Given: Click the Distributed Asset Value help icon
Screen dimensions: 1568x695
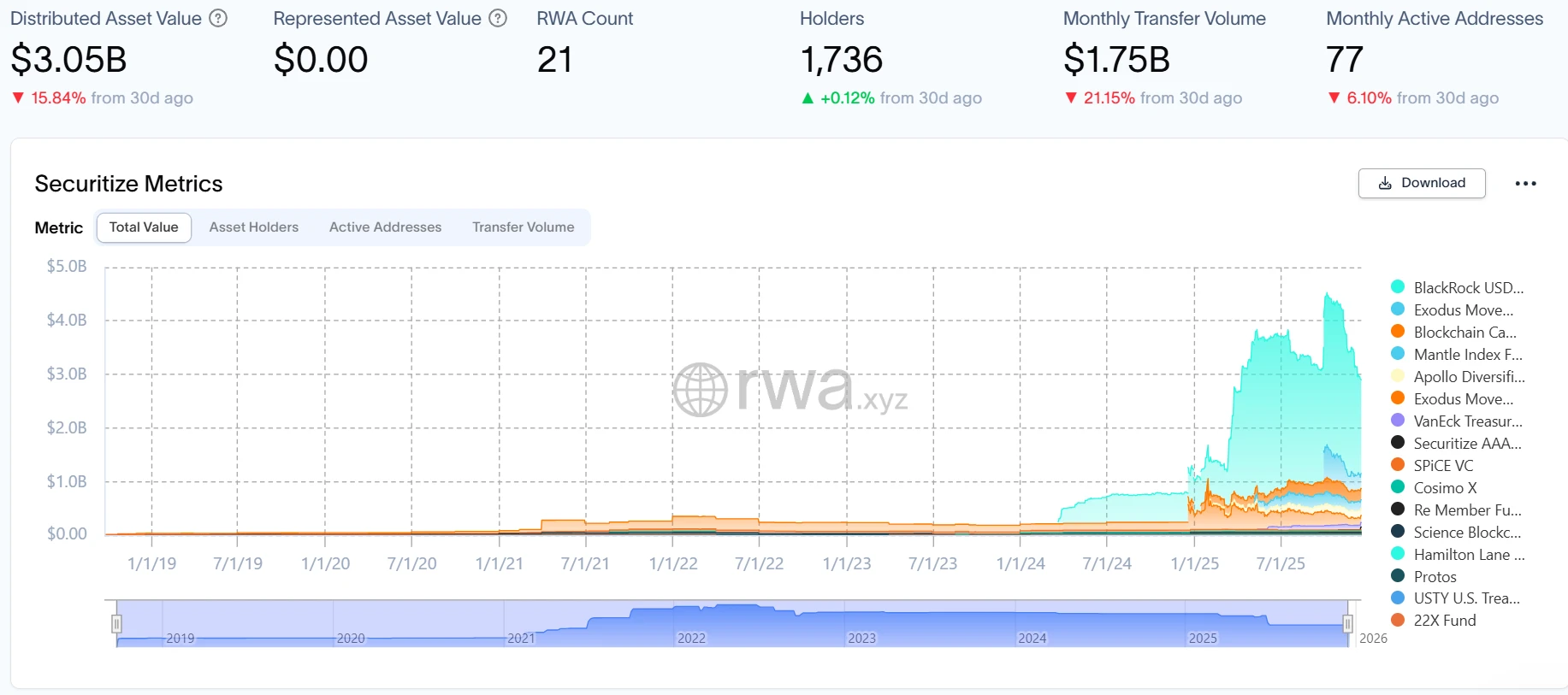Looking at the screenshot, I should tap(218, 18).
